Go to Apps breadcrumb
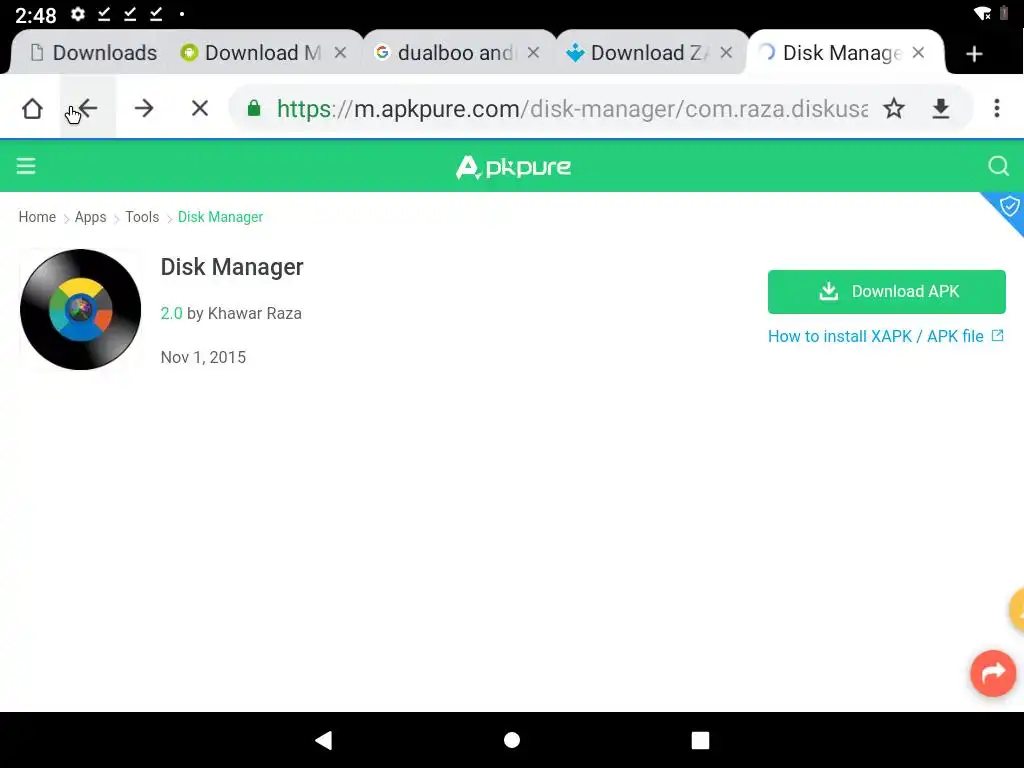 click(90, 217)
